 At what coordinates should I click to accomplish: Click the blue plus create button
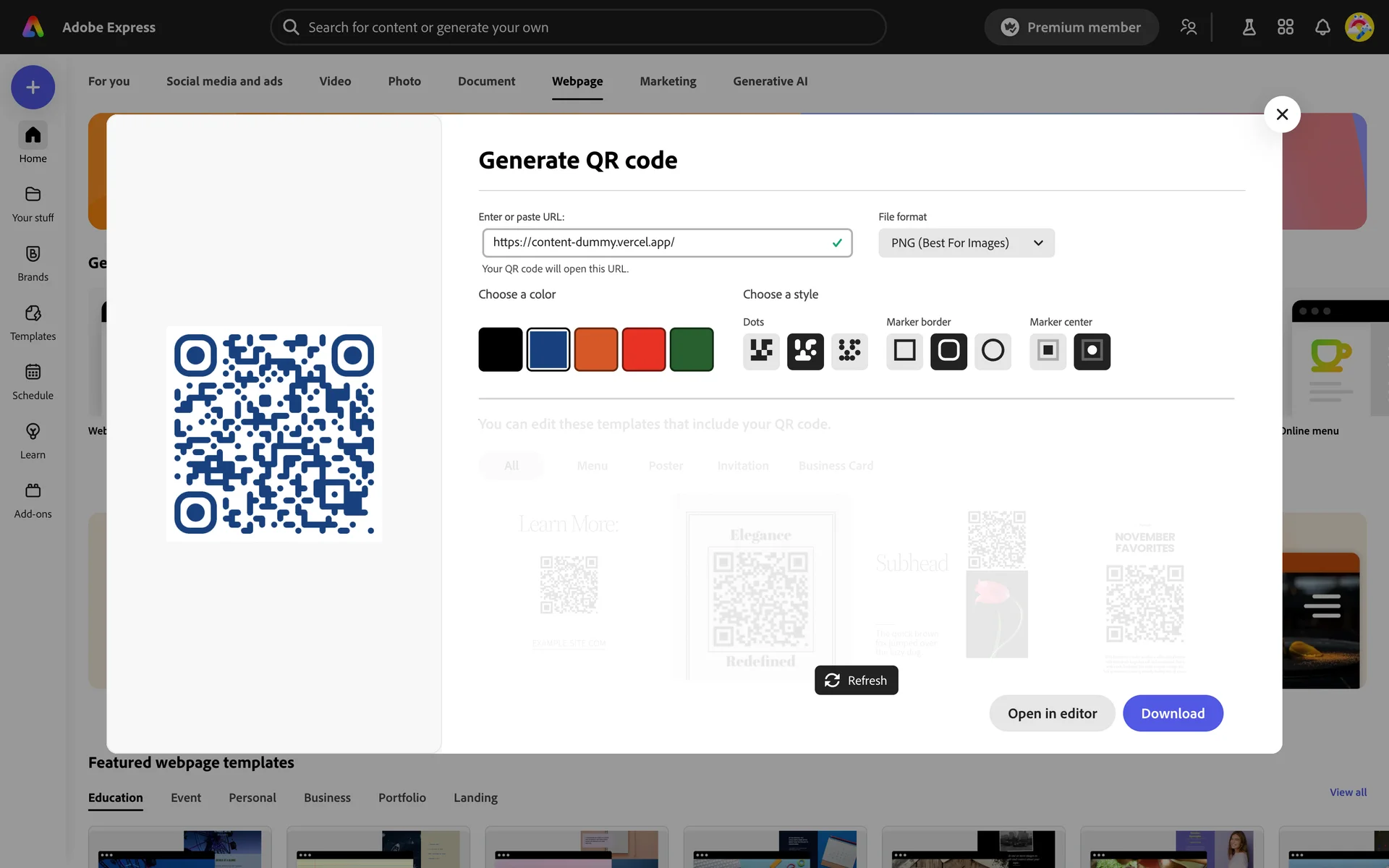[33, 88]
